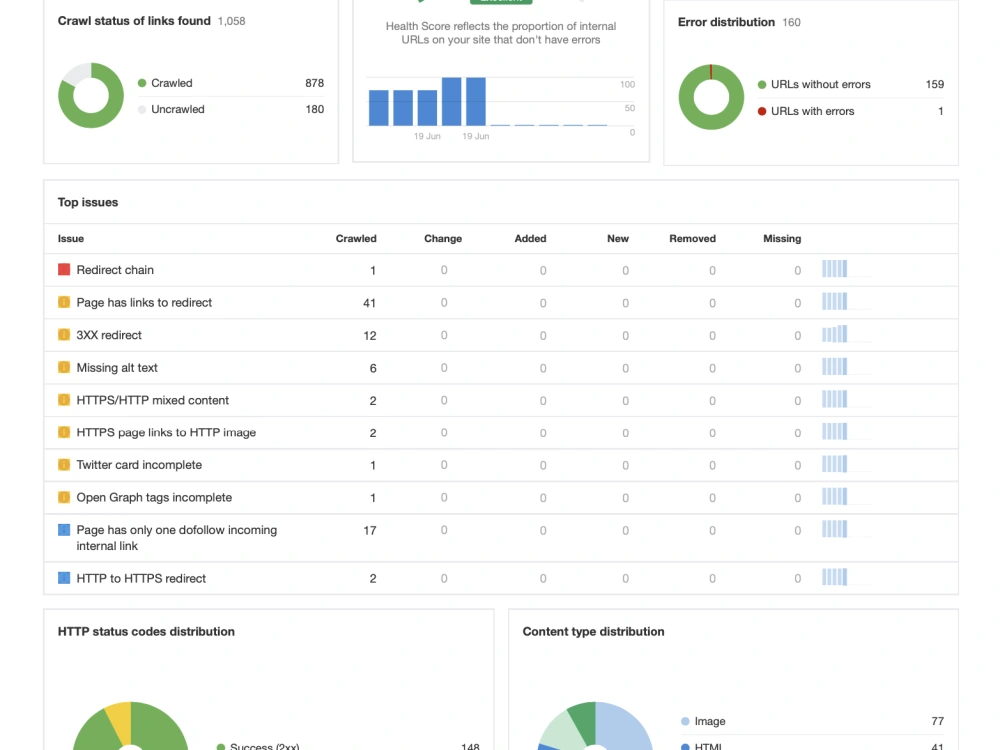Open the HTTPS/HTTP mixed content issue

coord(152,400)
